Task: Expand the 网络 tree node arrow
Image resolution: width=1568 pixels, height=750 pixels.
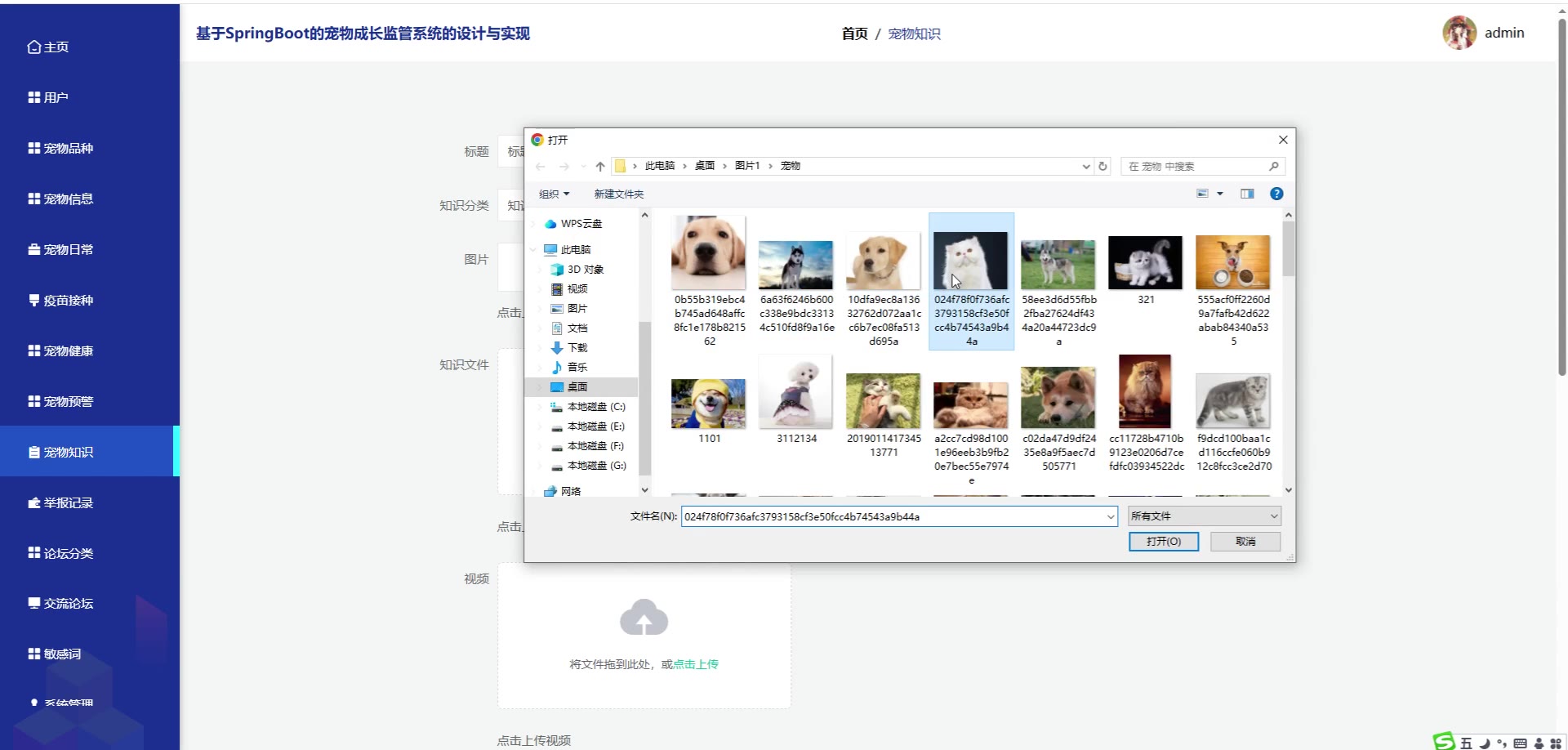Action: (533, 492)
